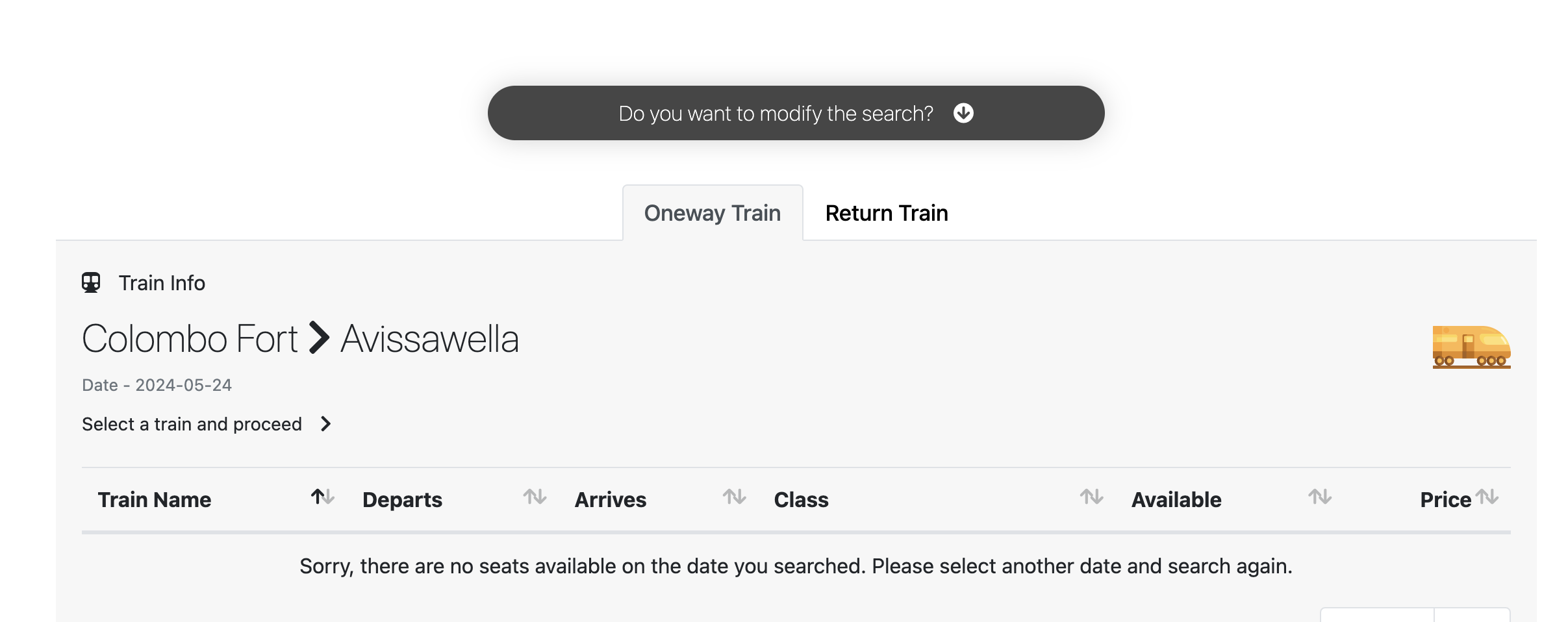The image size is (1568, 622).
Task: Click the down-arrow circle icon in search bar
Action: point(963,113)
